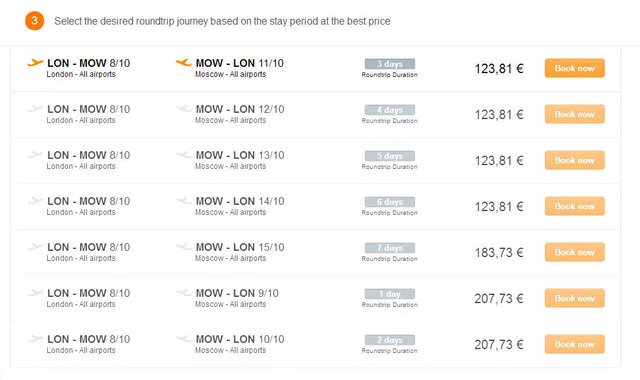Click return plane icon beside MOW - LON 14/10
640x380 pixels.
pyautogui.click(x=184, y=201)
